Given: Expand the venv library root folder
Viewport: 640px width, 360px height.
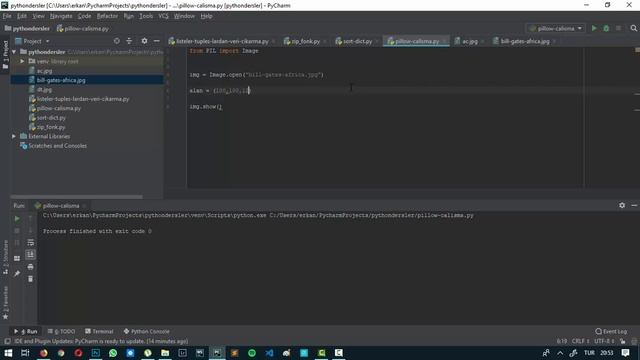Looking at the screenshot, I should click(22, 61).
